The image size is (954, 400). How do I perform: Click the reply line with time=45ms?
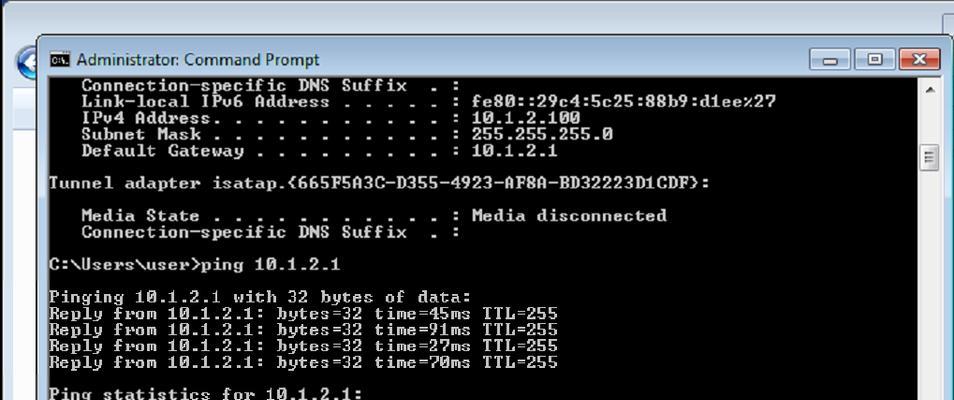(303, 314)
